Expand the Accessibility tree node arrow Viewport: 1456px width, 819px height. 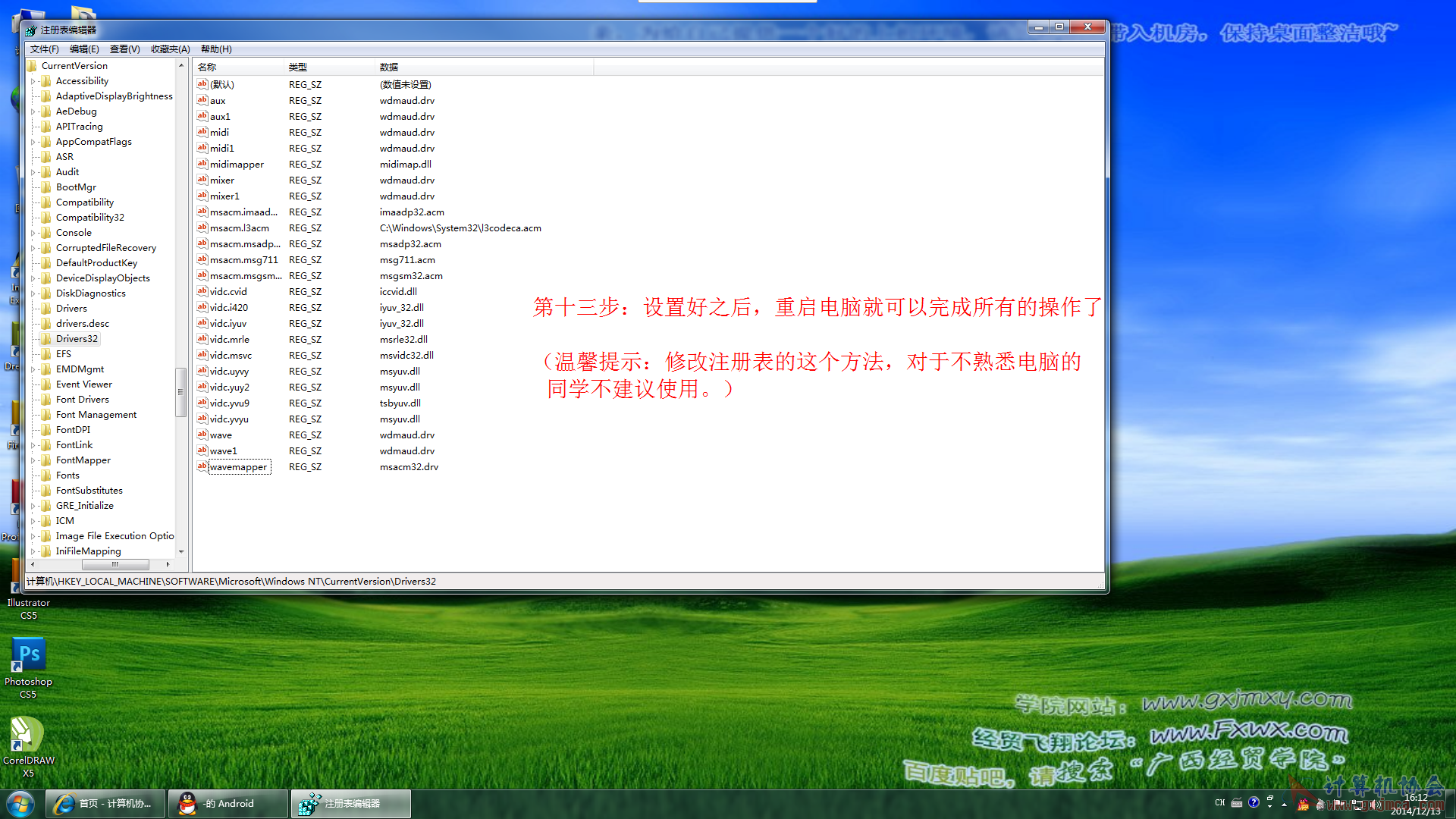tap(33, 81)
